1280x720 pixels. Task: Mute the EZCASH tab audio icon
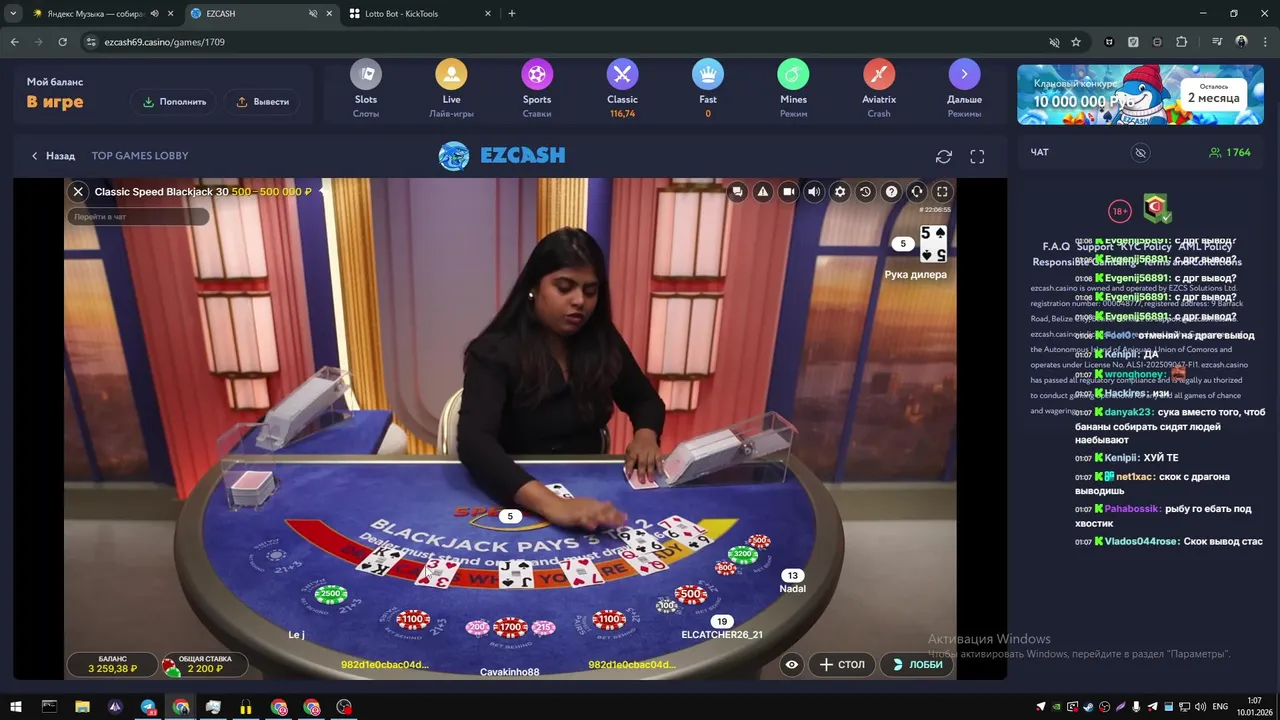pos(314,14)
